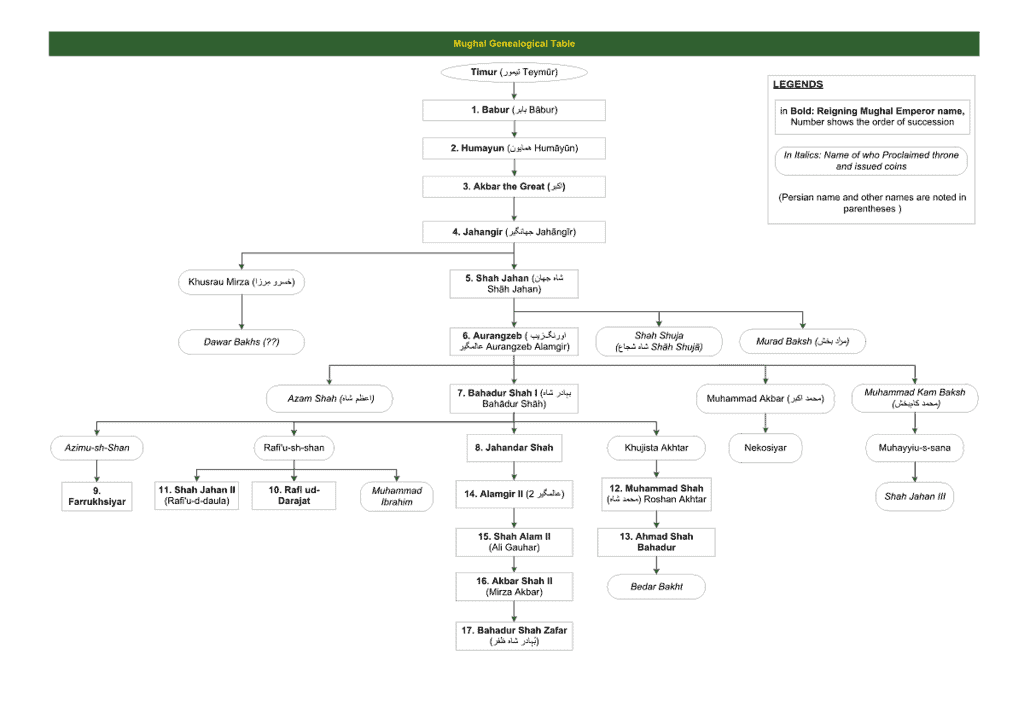Click the 4. Jahangir box

[x=514, y=232]
